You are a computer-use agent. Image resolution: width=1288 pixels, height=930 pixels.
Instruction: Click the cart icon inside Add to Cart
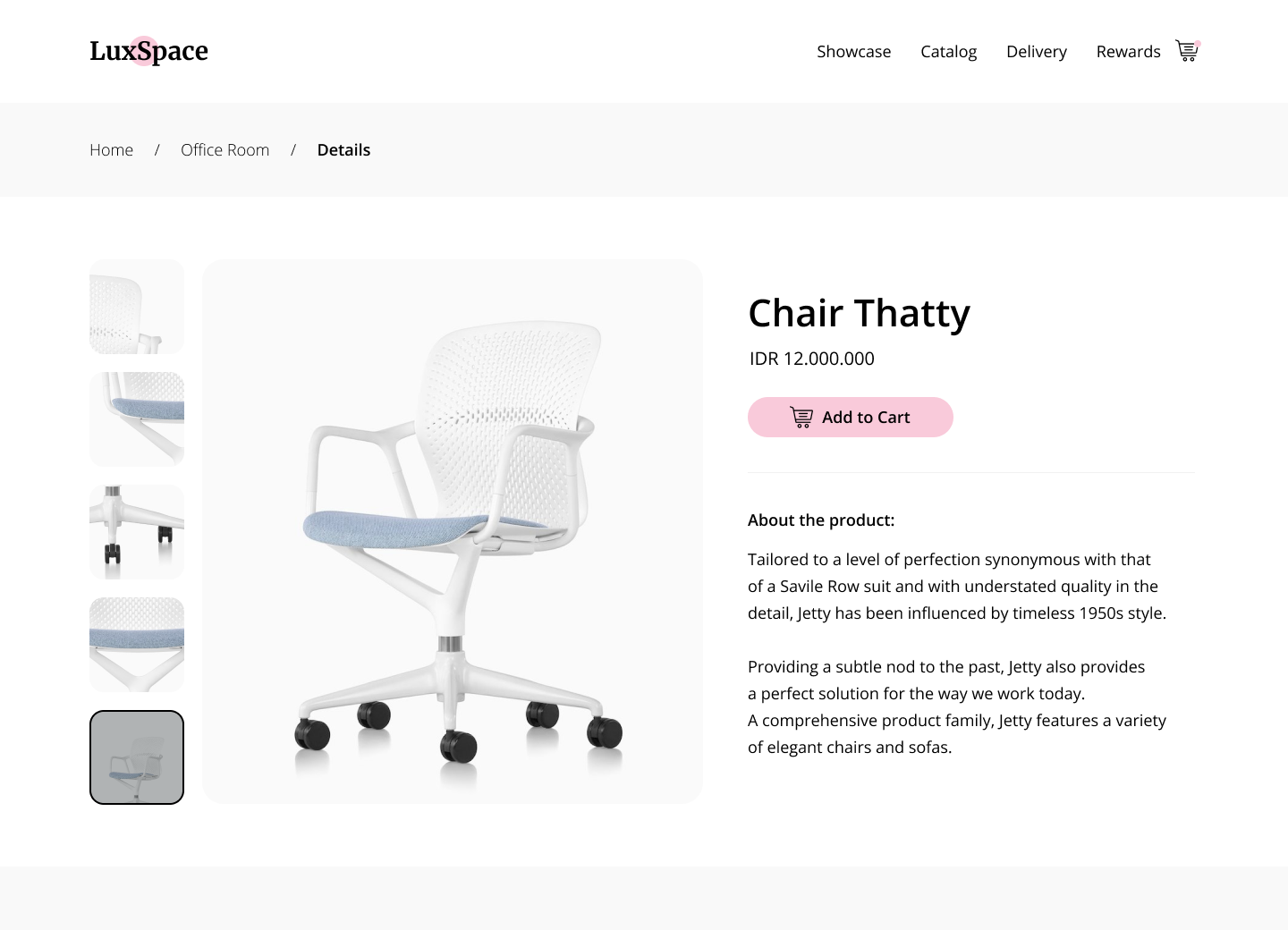[801, 417]
